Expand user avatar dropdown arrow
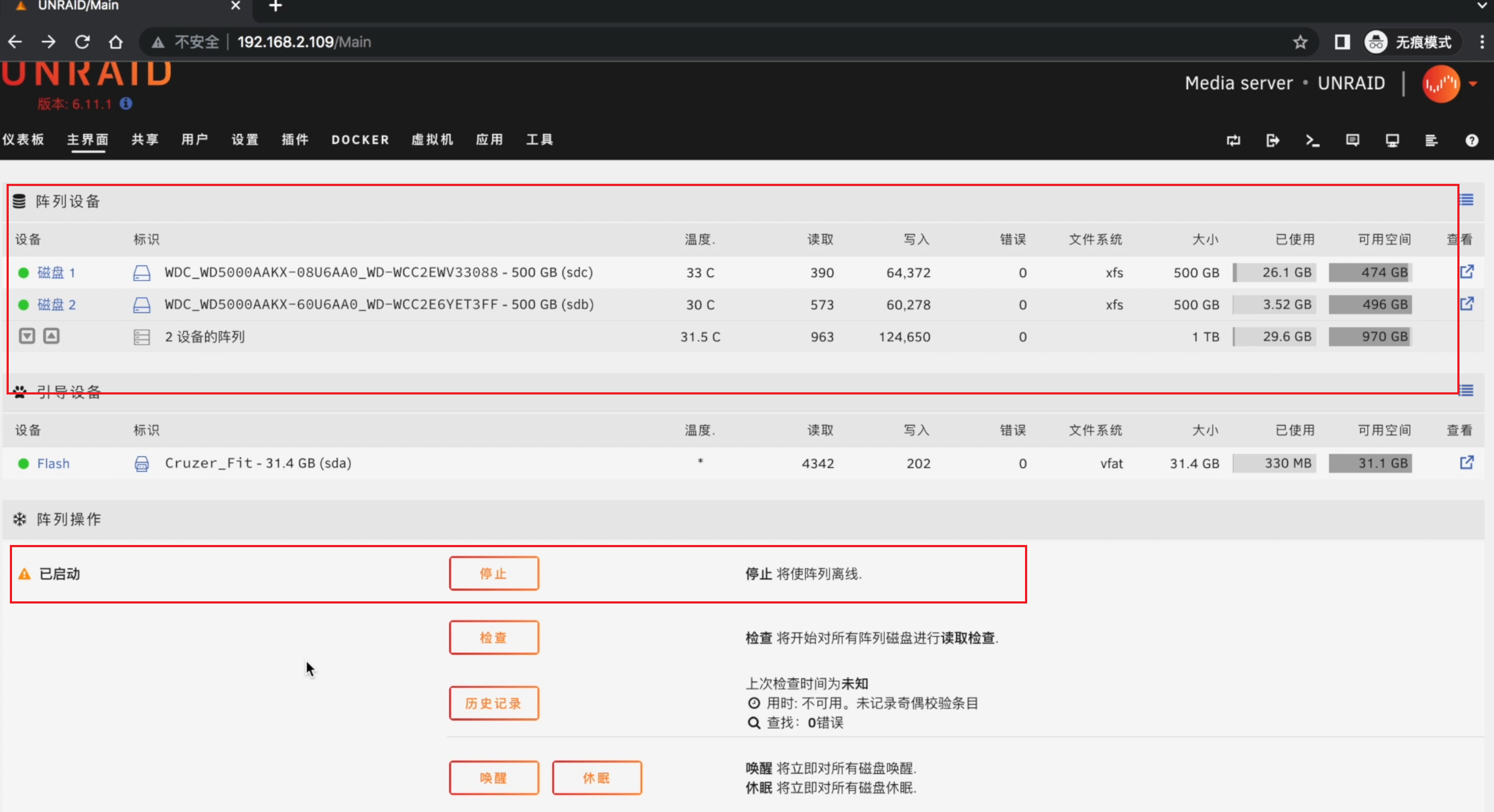The width and height of the screenshot is (1494, 812). [x=1473, y=84]
